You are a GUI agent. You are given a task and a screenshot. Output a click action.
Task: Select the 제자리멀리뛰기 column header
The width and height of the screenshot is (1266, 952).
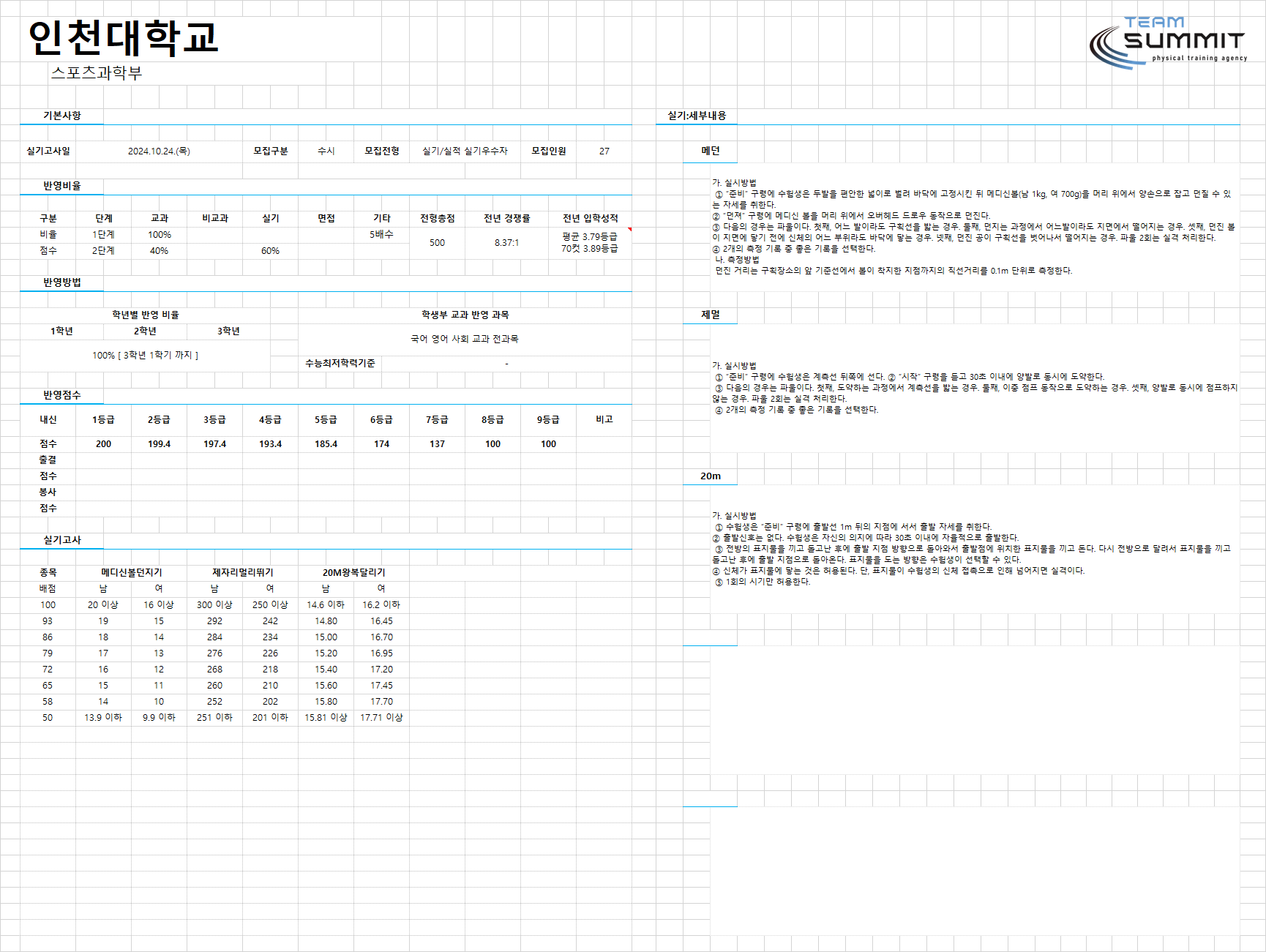(243, 572)
